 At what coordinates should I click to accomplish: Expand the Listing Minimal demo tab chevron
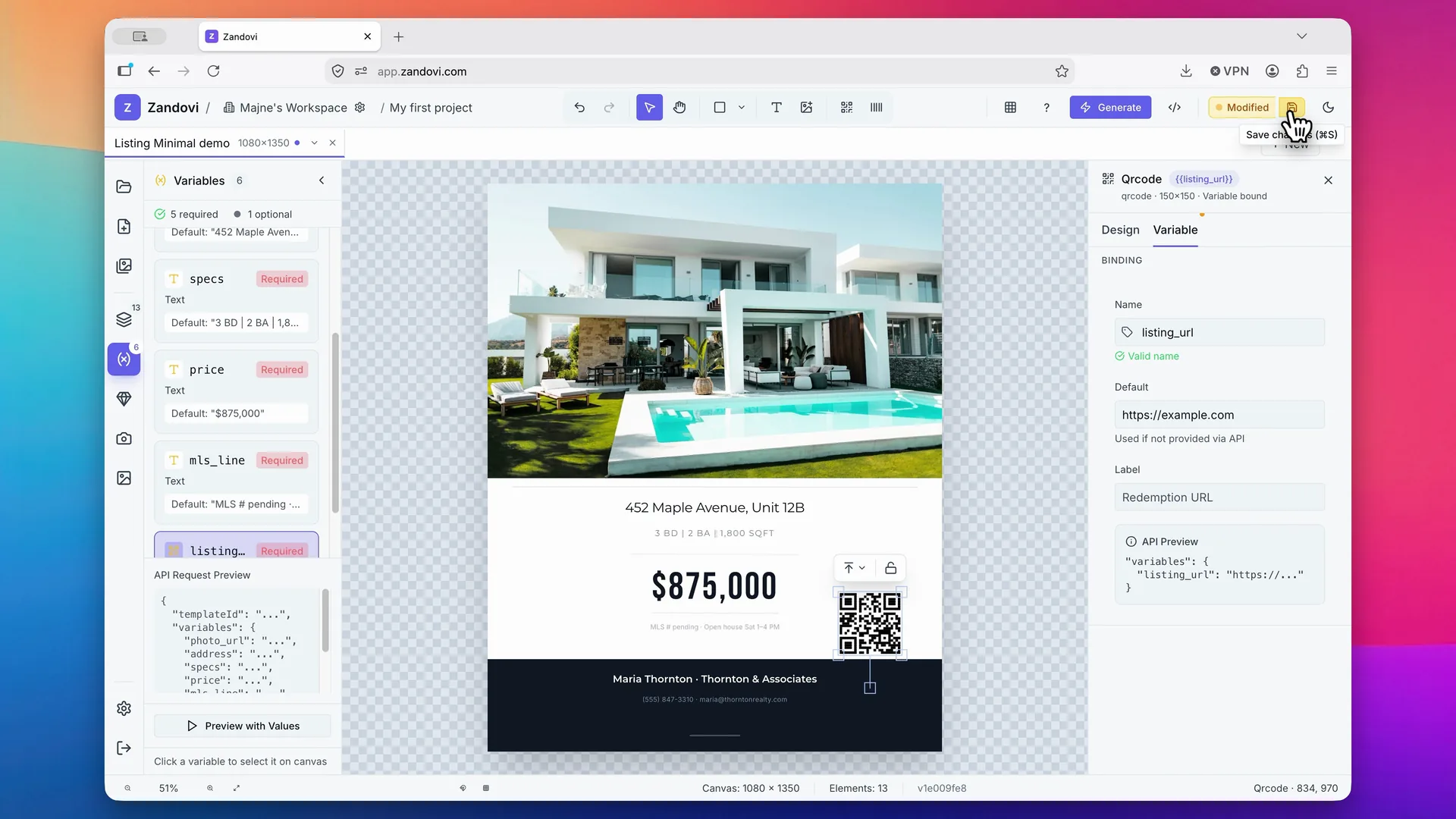coord(314,143)
